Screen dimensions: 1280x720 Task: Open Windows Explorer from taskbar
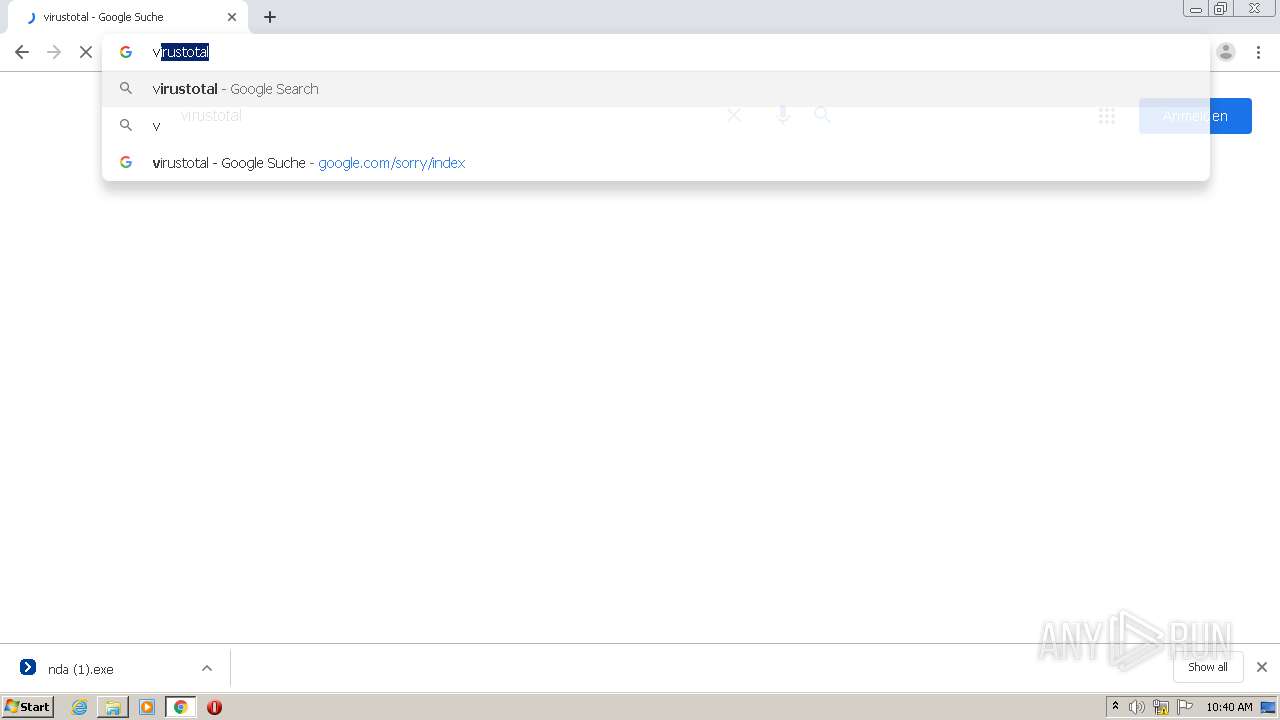pyautogui.click(x=113, y=707)
